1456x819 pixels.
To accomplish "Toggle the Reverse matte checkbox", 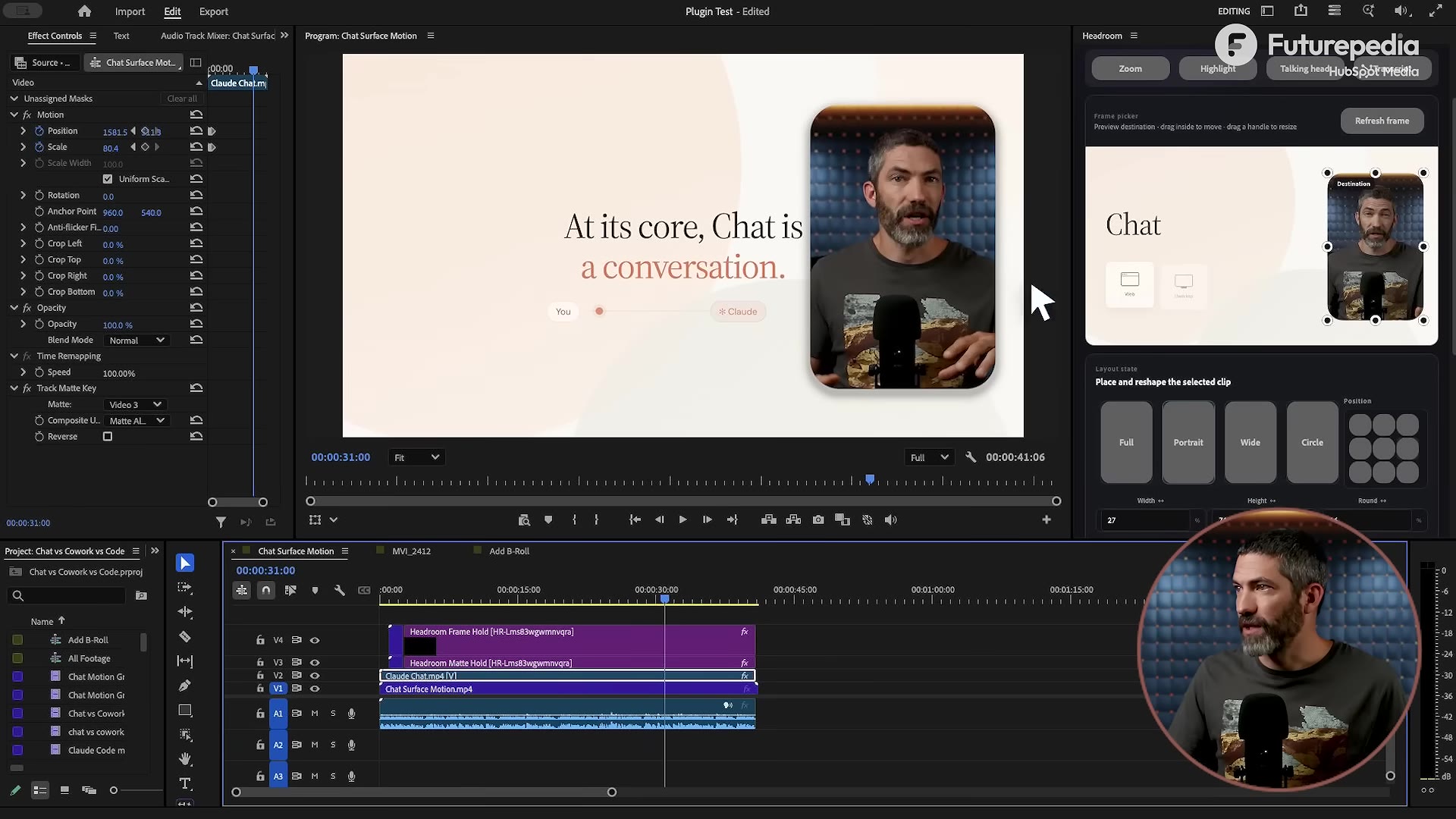I will 108,437.
